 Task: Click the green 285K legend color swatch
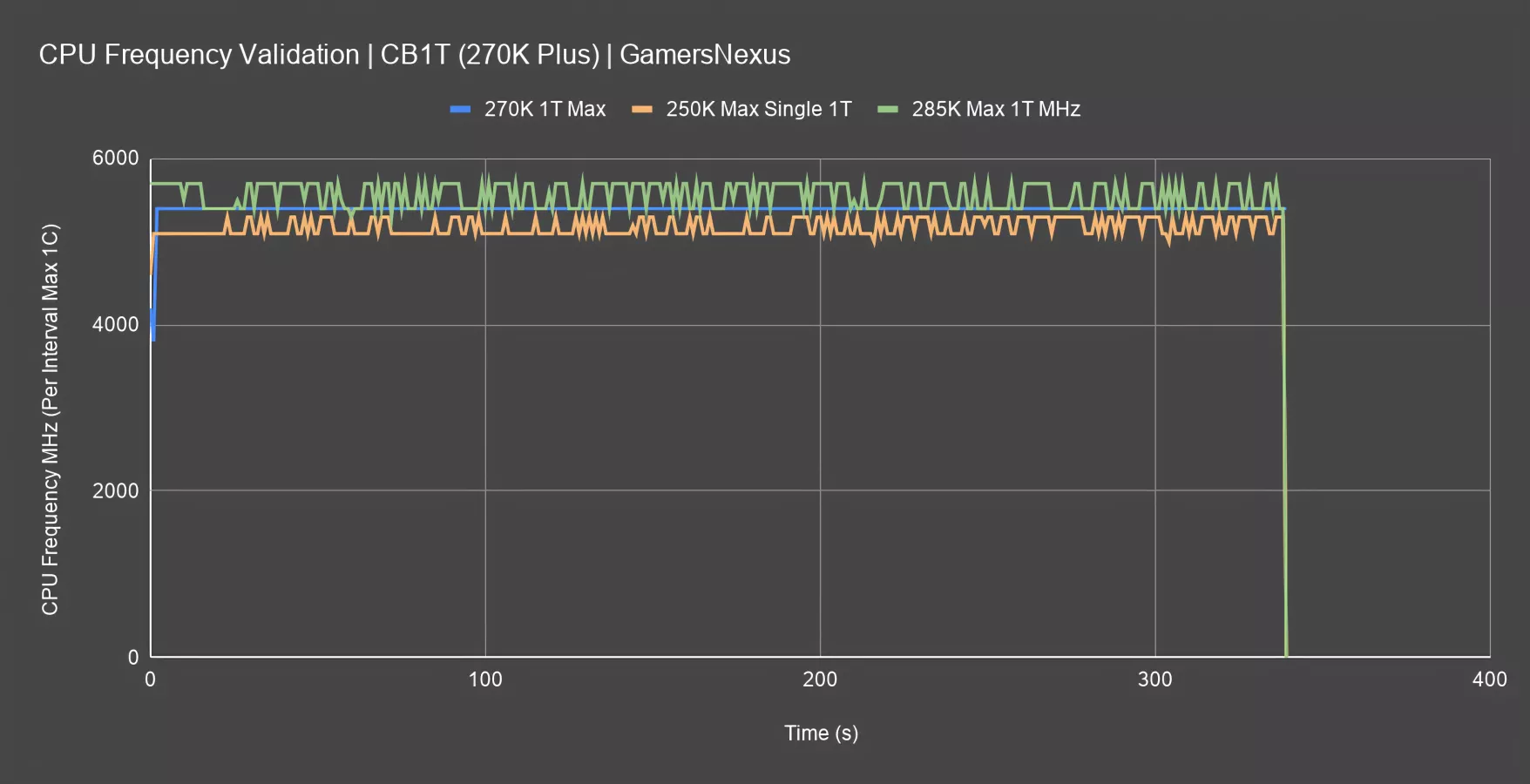(x=888, y=110)
